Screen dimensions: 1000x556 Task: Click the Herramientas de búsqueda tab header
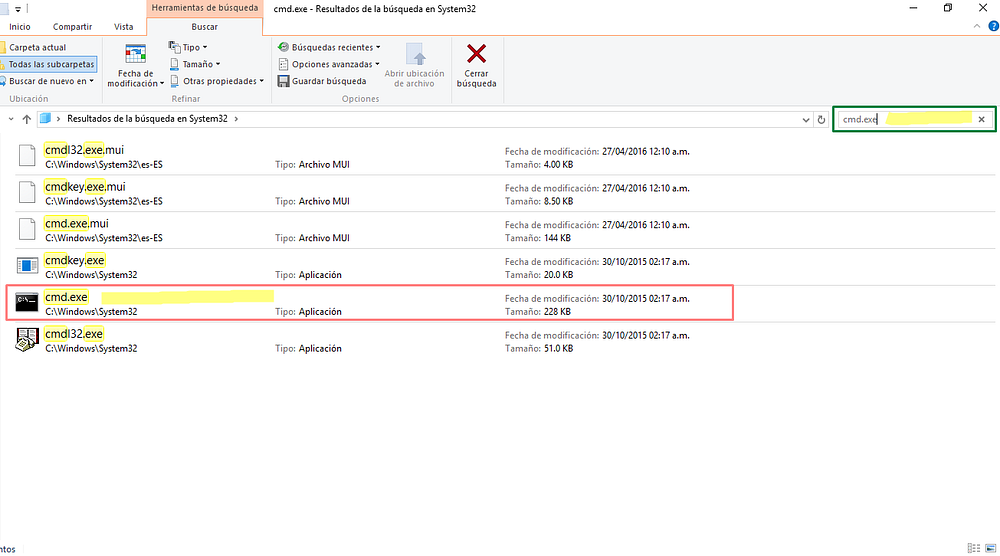[205, 8]
